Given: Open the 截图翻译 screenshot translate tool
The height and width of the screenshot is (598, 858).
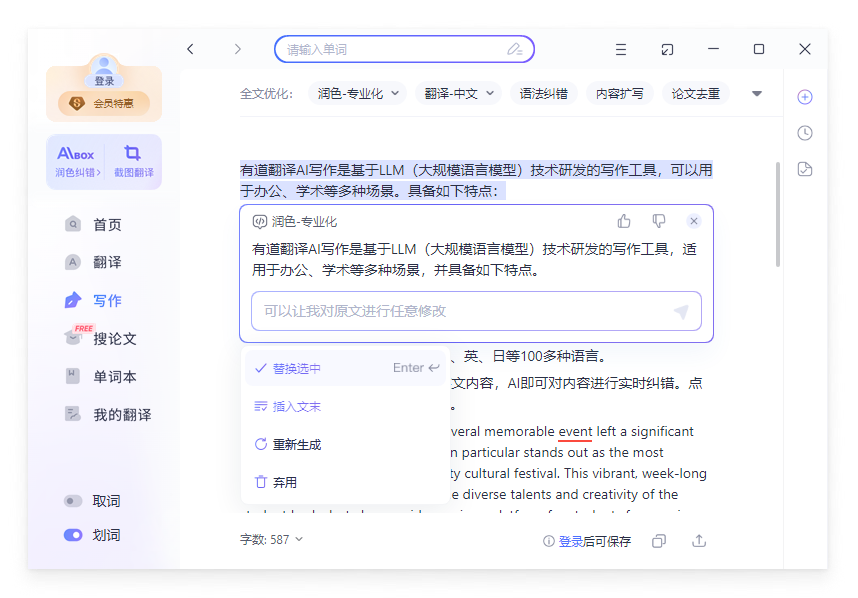Looking at the screenshot, I should [x=132, y=161].
